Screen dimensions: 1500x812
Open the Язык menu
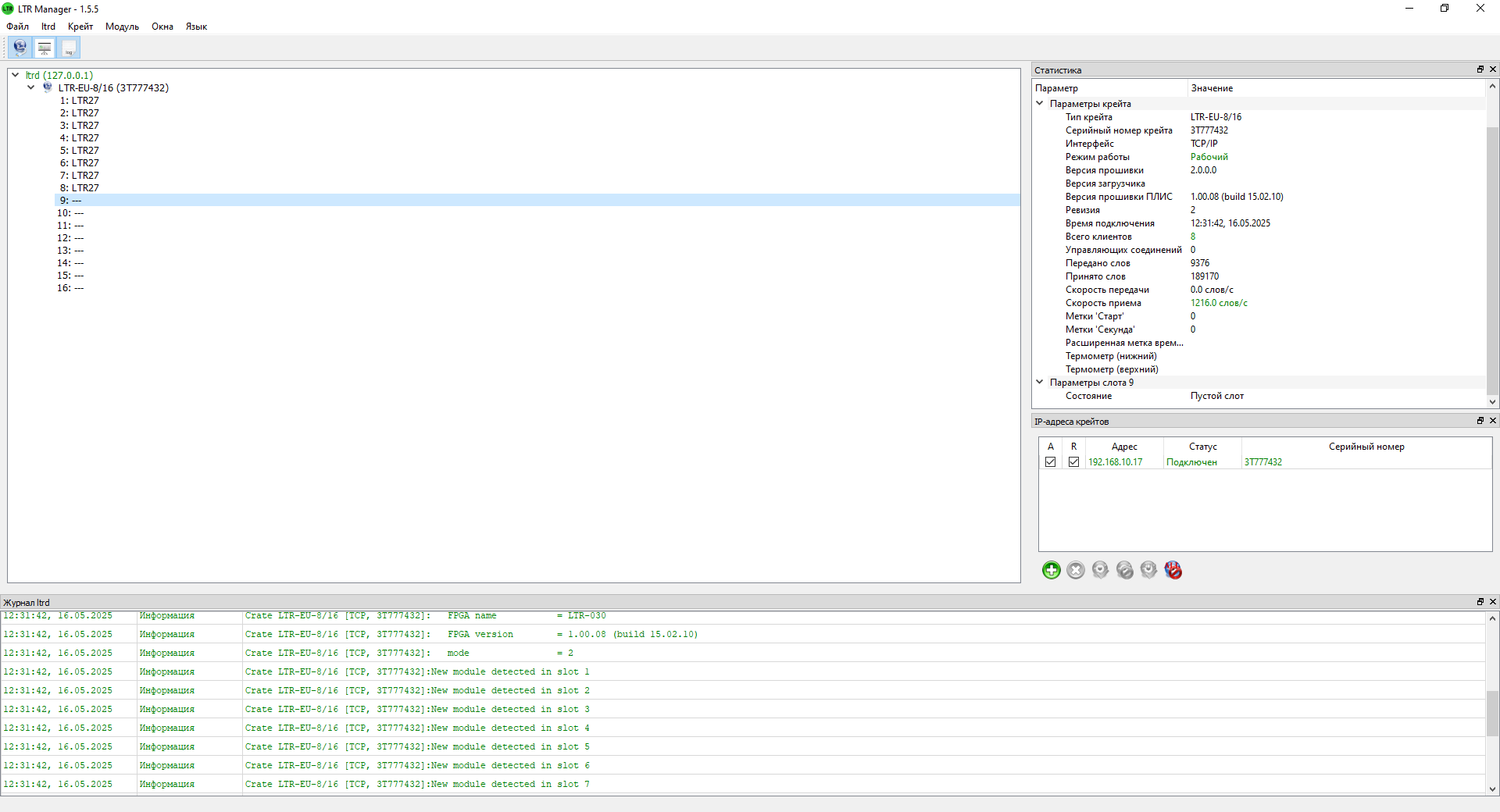tap(196, 27)
